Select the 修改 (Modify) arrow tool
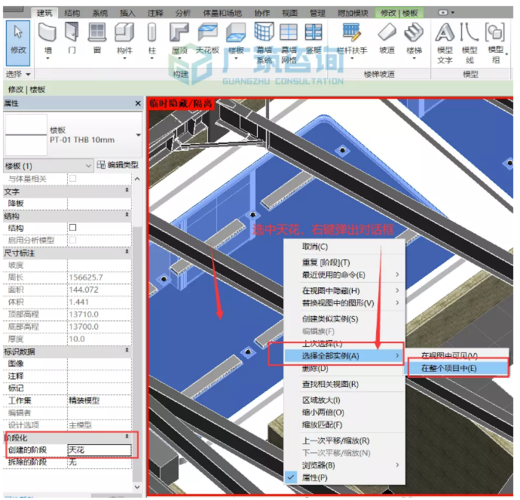Viewport: 520px width, 500px height. pyautogui.click(x=18, y=43)
